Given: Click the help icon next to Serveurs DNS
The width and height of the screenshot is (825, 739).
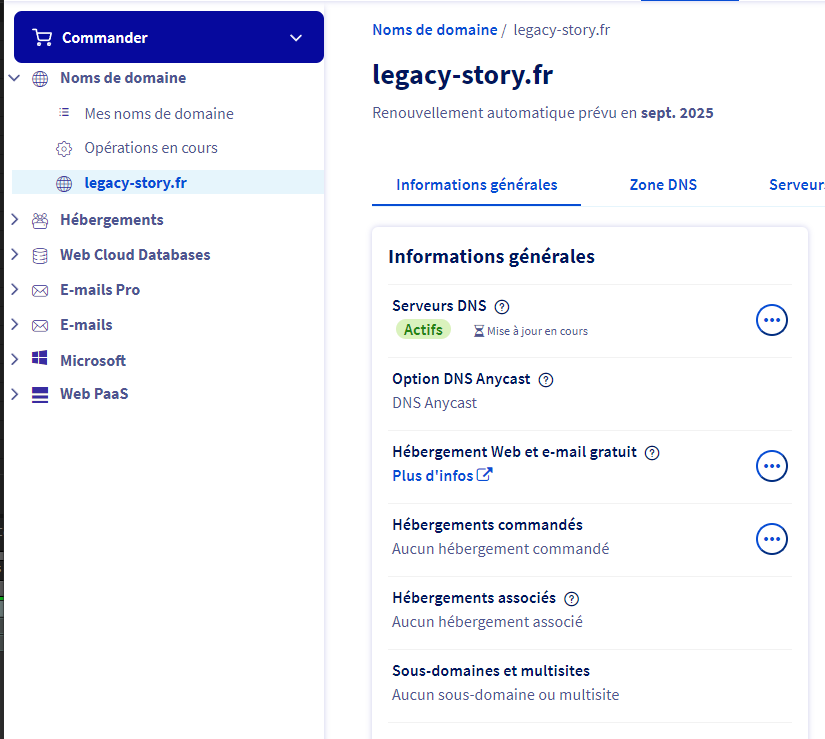Looking at the screenshot, I should click(502, 307).
